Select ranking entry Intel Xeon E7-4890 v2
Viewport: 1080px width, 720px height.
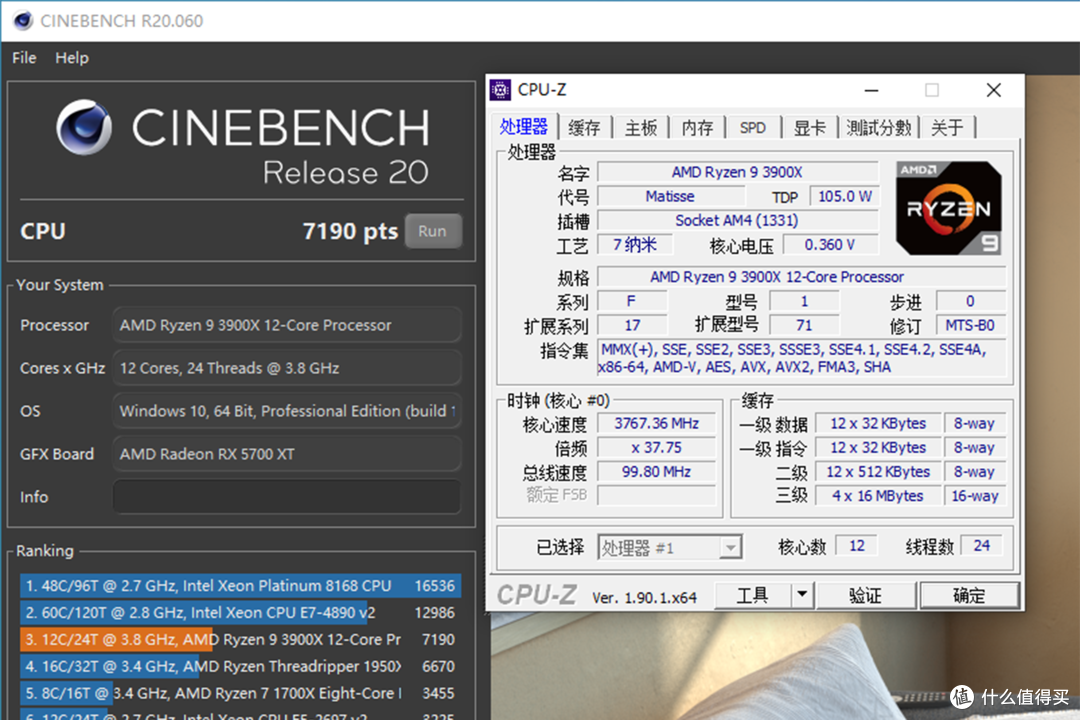[x=240, y=613]
